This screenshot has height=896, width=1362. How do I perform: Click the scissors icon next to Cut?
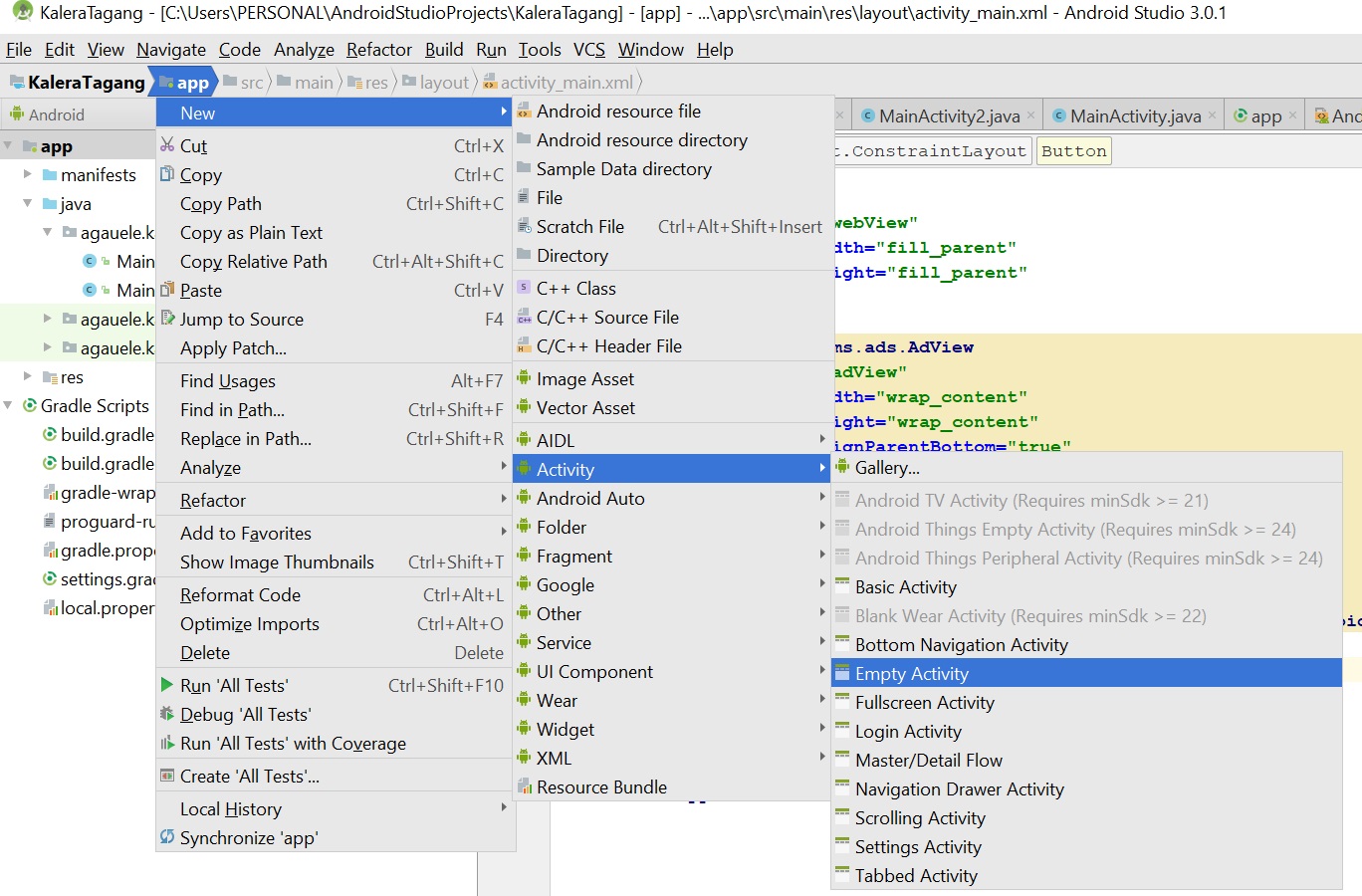pyautogui.click(x=166, y=145)
